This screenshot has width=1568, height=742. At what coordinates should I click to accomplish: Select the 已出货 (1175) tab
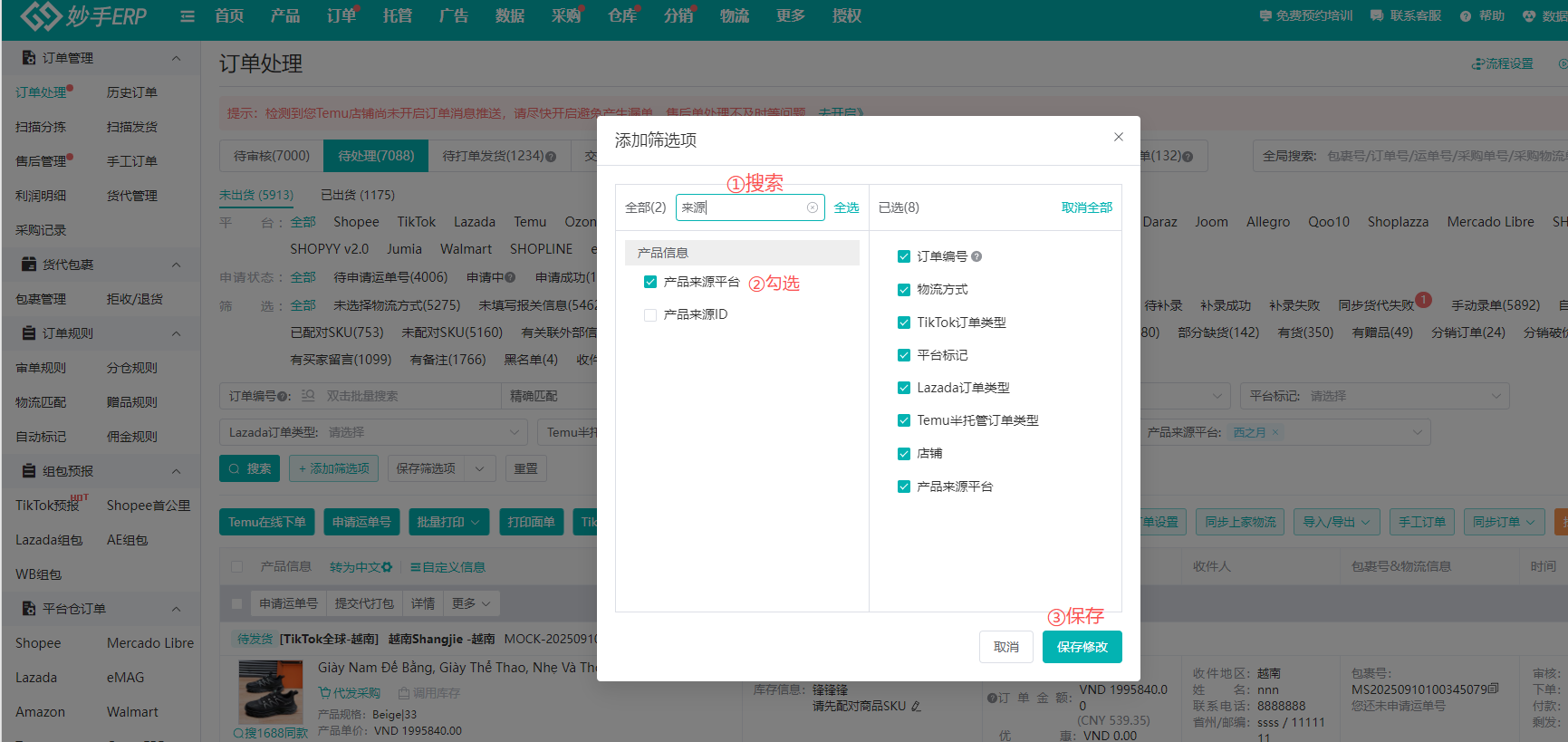358,195
